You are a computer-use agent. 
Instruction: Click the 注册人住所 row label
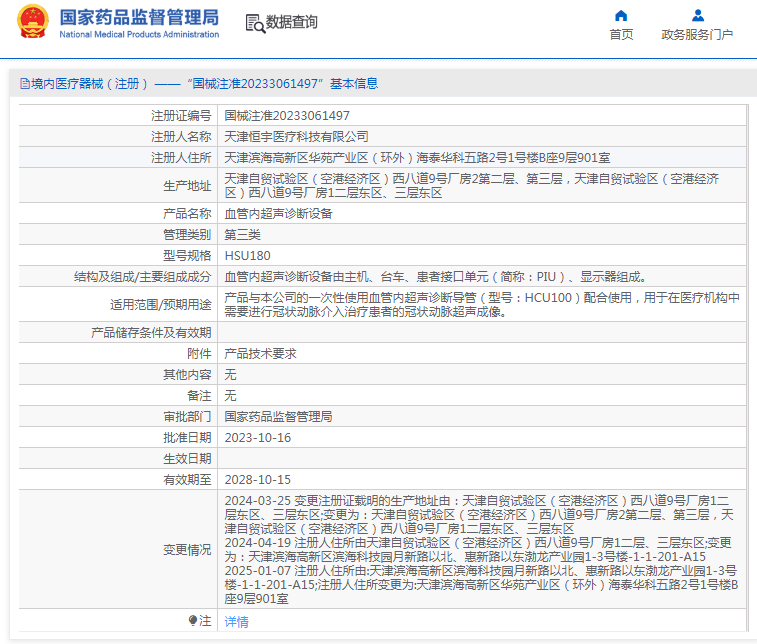[181, 158]
